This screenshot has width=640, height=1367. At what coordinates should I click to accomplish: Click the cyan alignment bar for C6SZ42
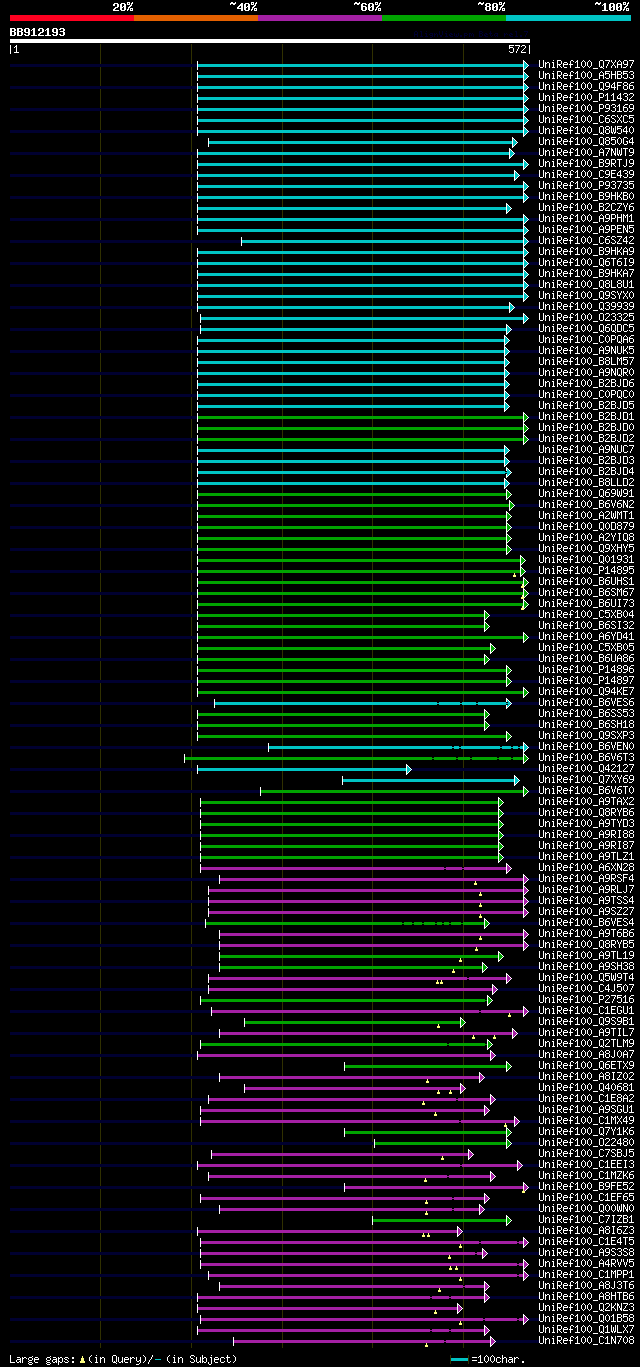385,241
